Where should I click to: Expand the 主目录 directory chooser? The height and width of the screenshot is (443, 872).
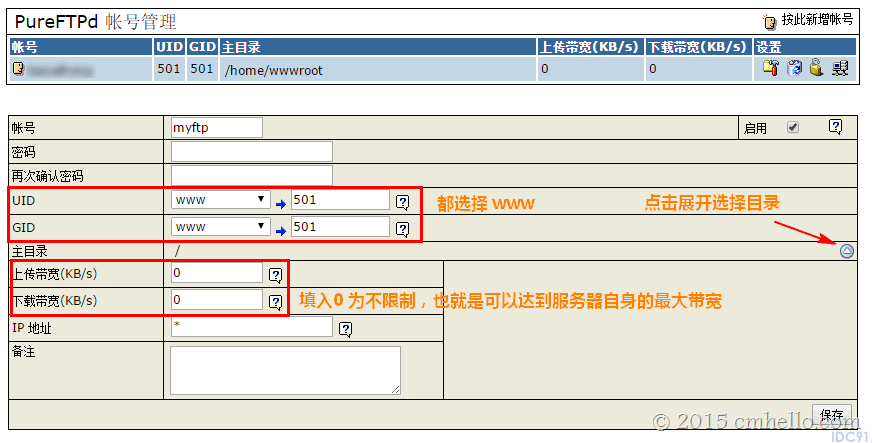tap(846, 251)
